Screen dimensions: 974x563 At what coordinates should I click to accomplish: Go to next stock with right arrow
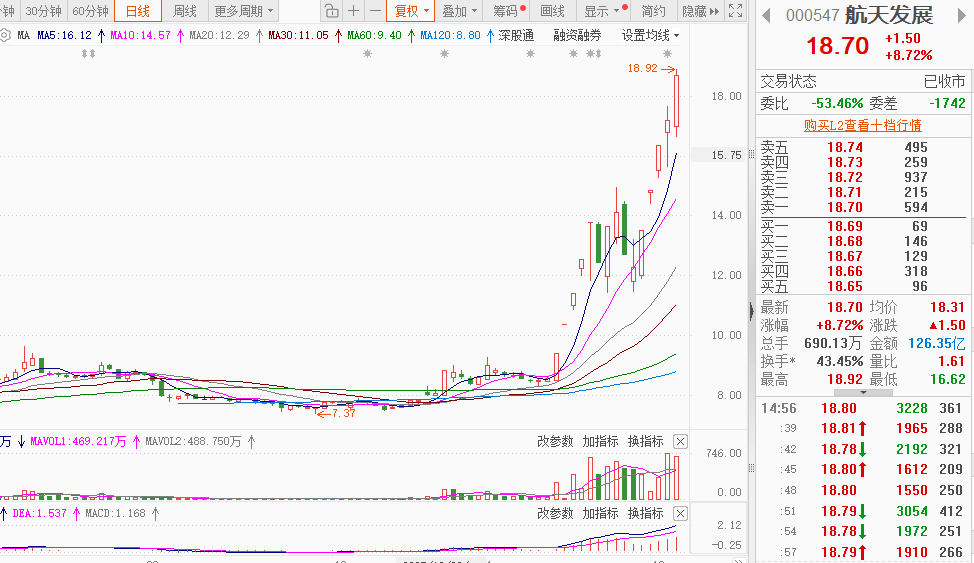click(x=963, y=16)
